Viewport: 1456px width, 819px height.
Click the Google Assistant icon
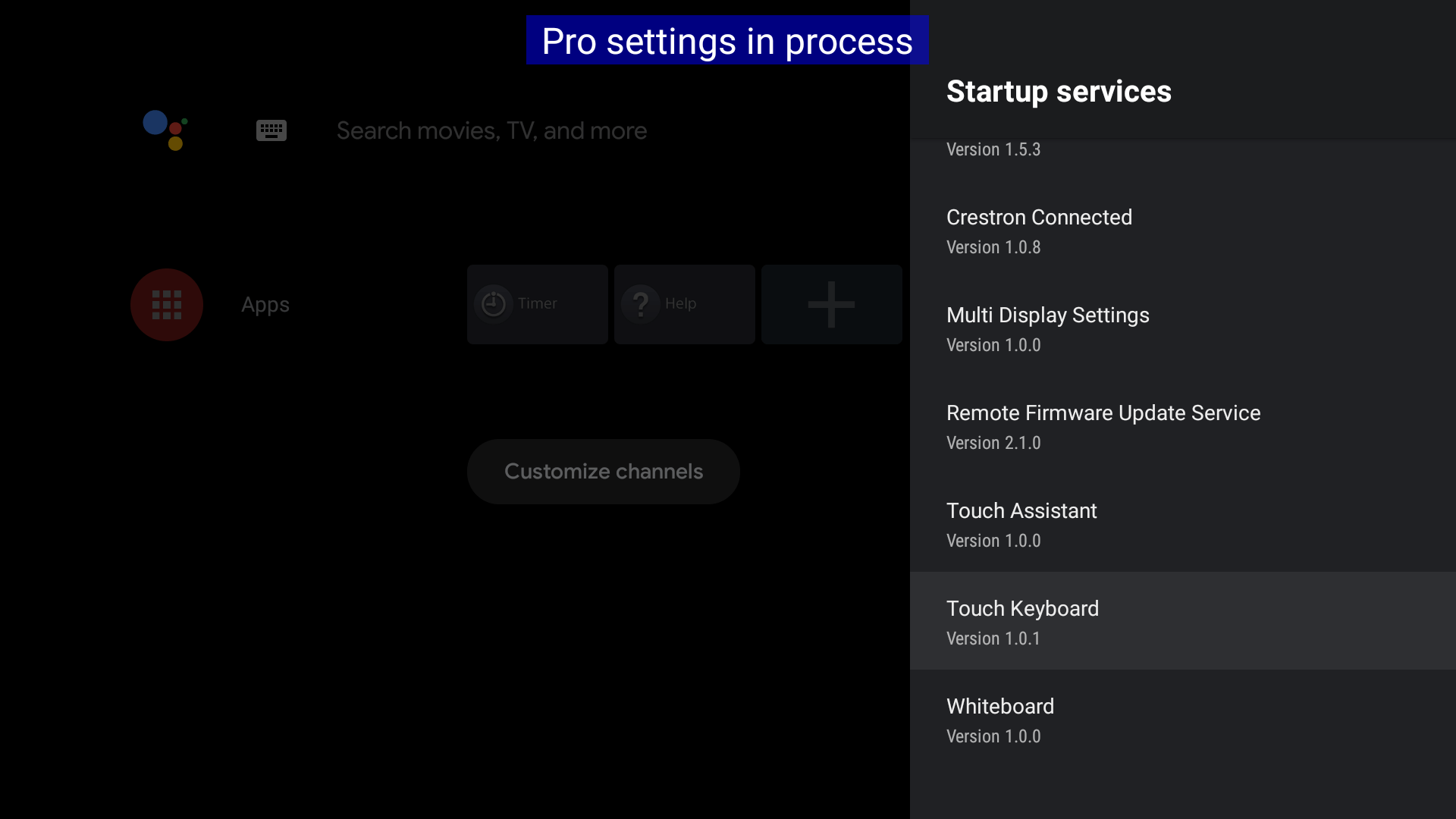point(165,130)
